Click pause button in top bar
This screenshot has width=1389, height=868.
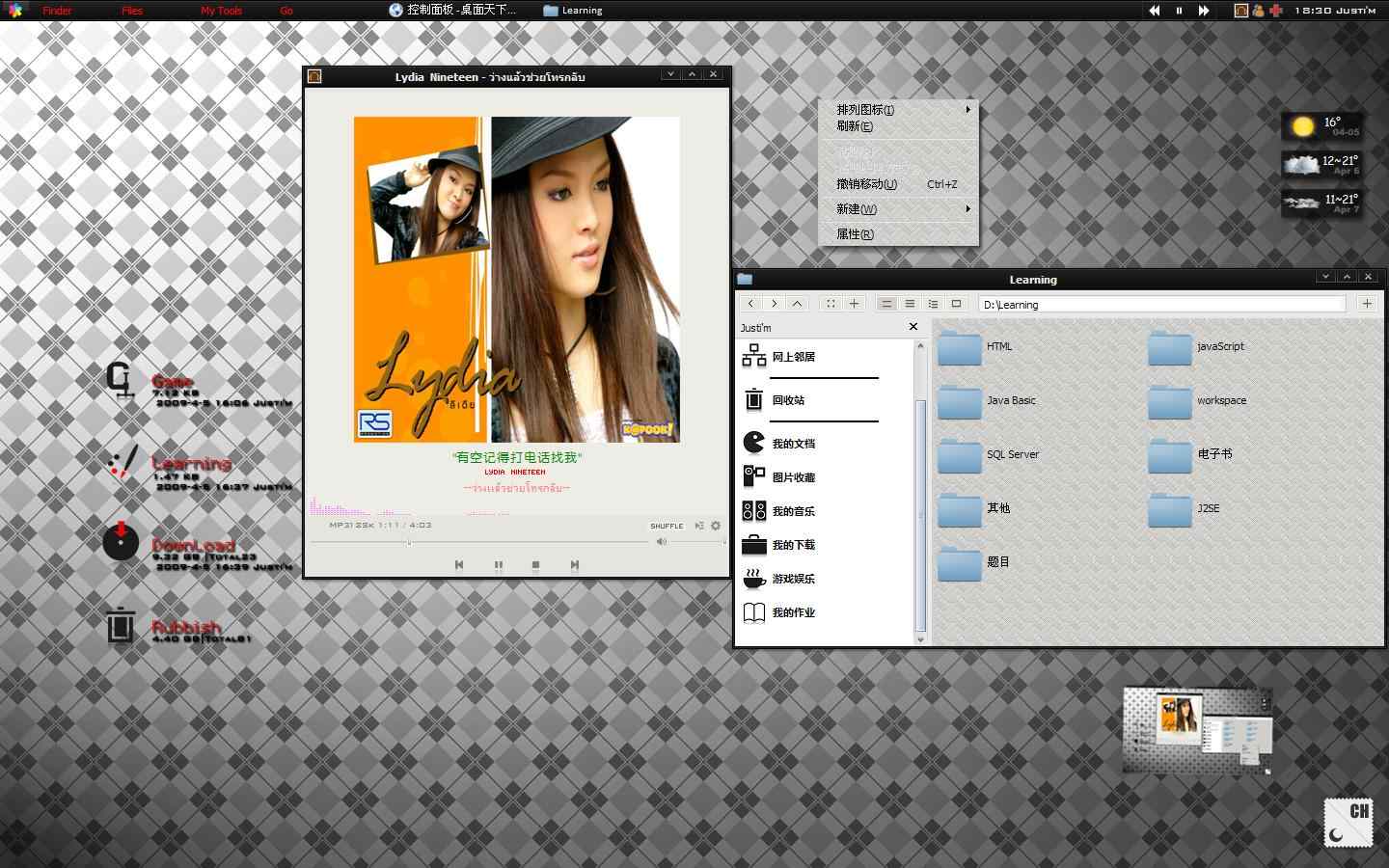(1179, 11)
